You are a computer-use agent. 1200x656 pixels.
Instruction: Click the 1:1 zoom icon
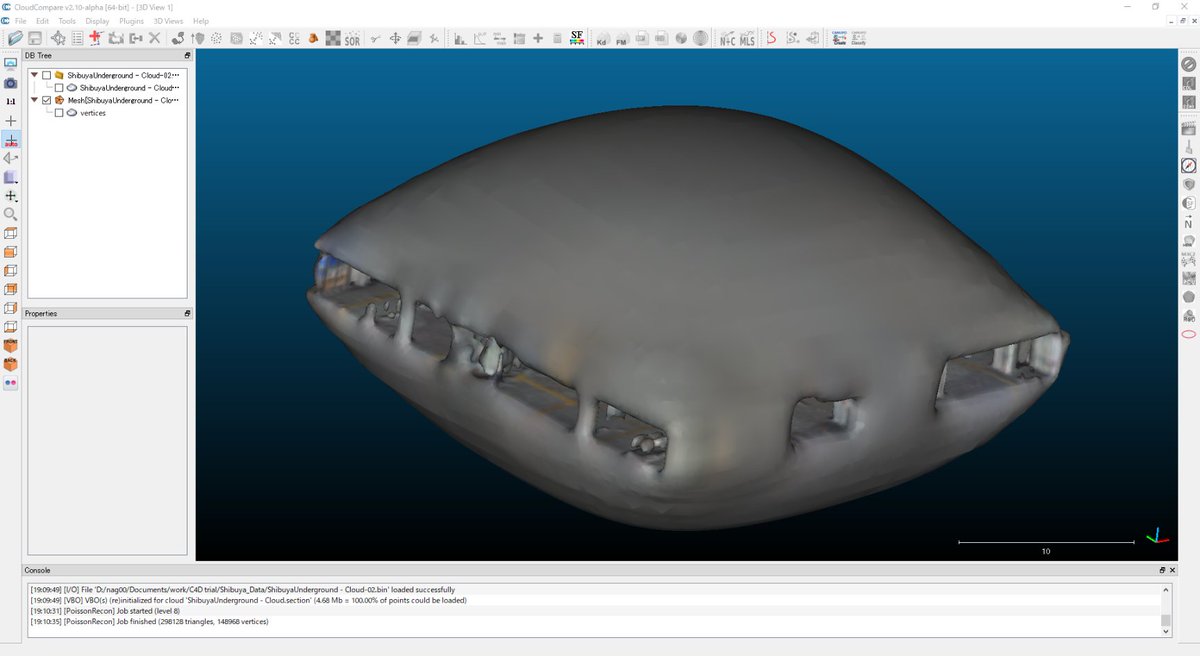10,101
